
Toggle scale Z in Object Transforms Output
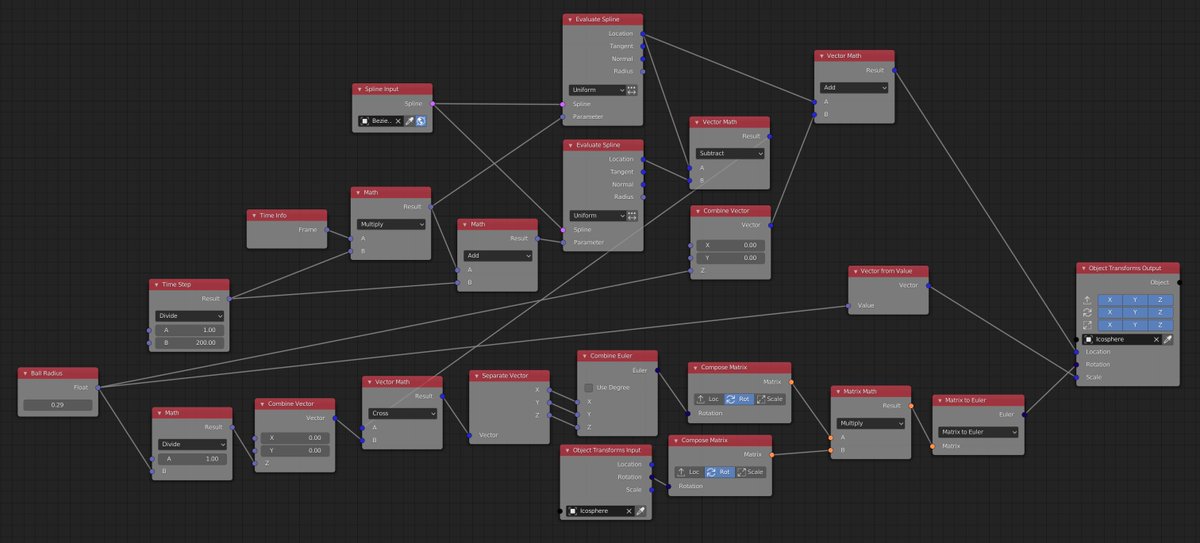tap(1159, 325)
